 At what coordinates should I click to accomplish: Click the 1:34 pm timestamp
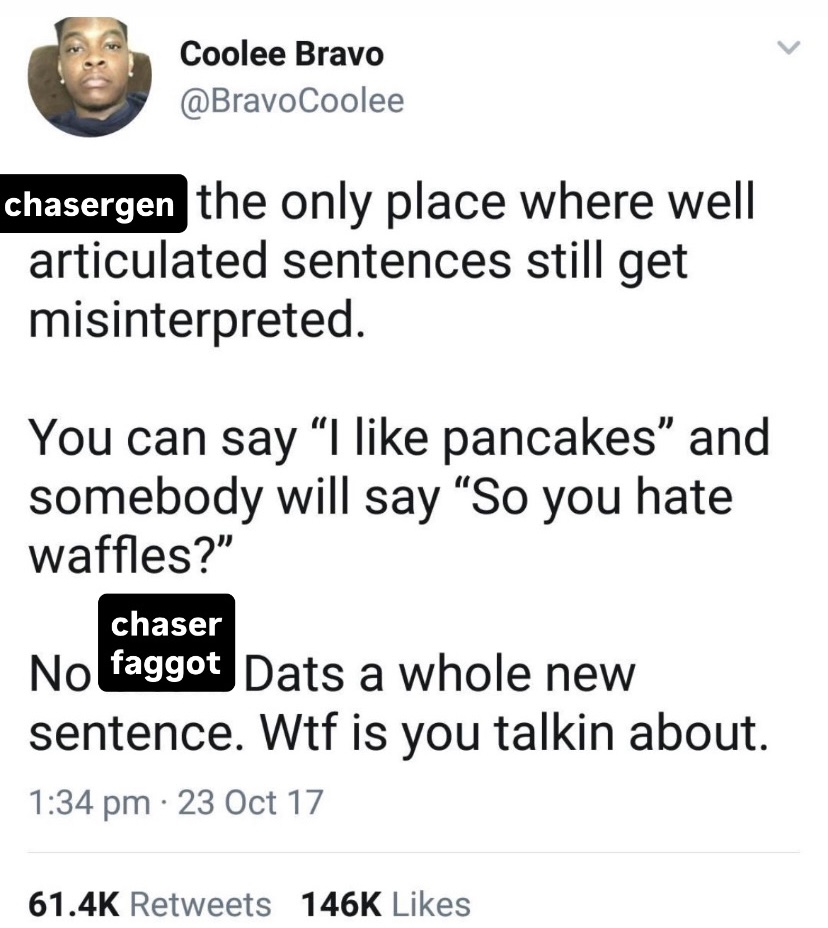[x=89, y=803]
